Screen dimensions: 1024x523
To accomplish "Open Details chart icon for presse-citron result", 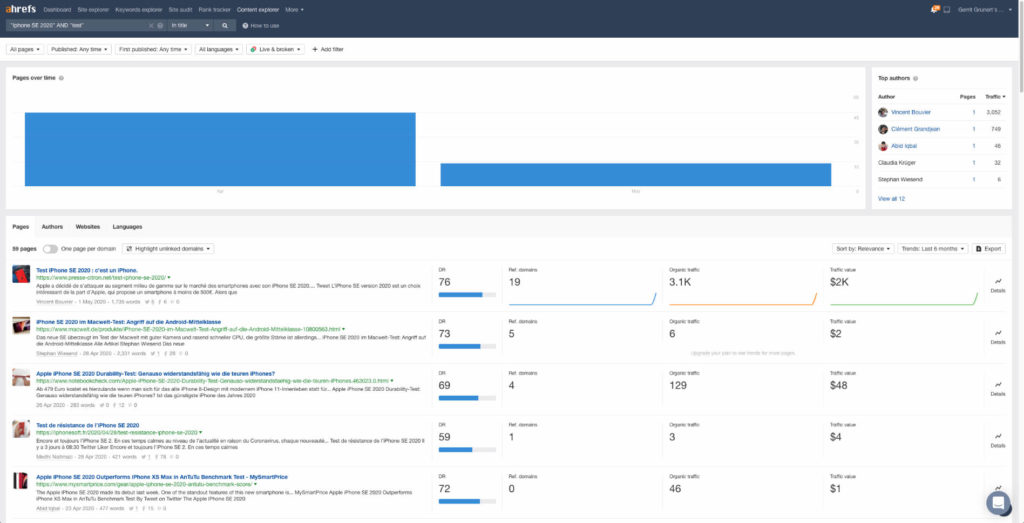I will [x=998, y=281].
